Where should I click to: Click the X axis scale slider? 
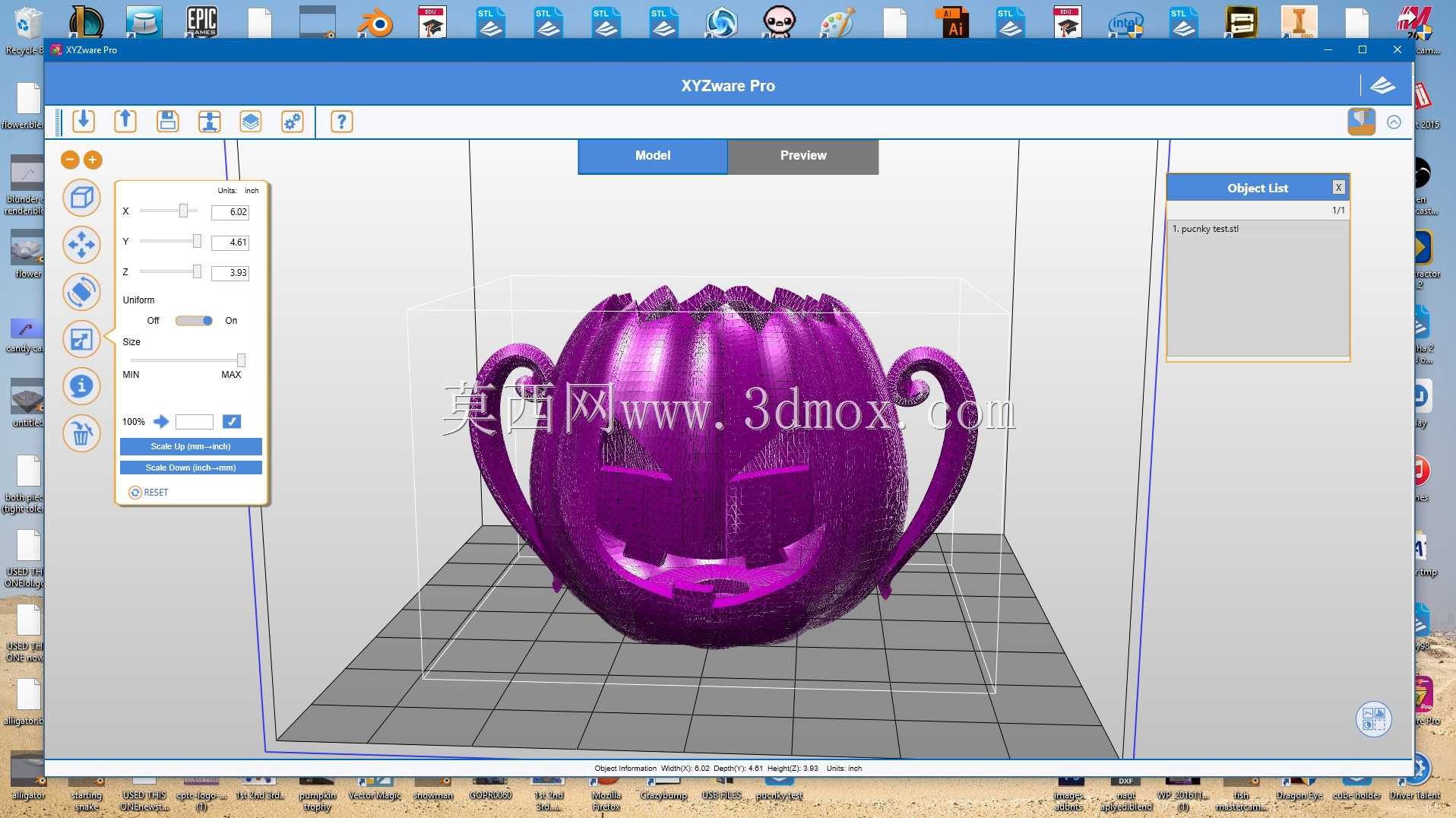click(169, 211)
